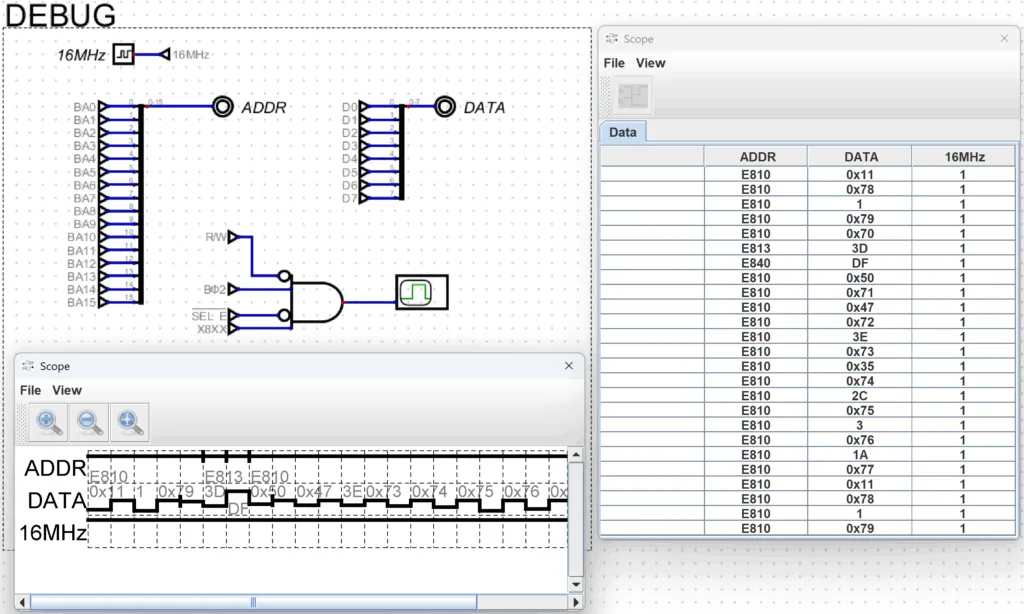Screen dimensions: 1024x614
Task: Click the address bus splitter bar
Action: click(x=141, y=204)
